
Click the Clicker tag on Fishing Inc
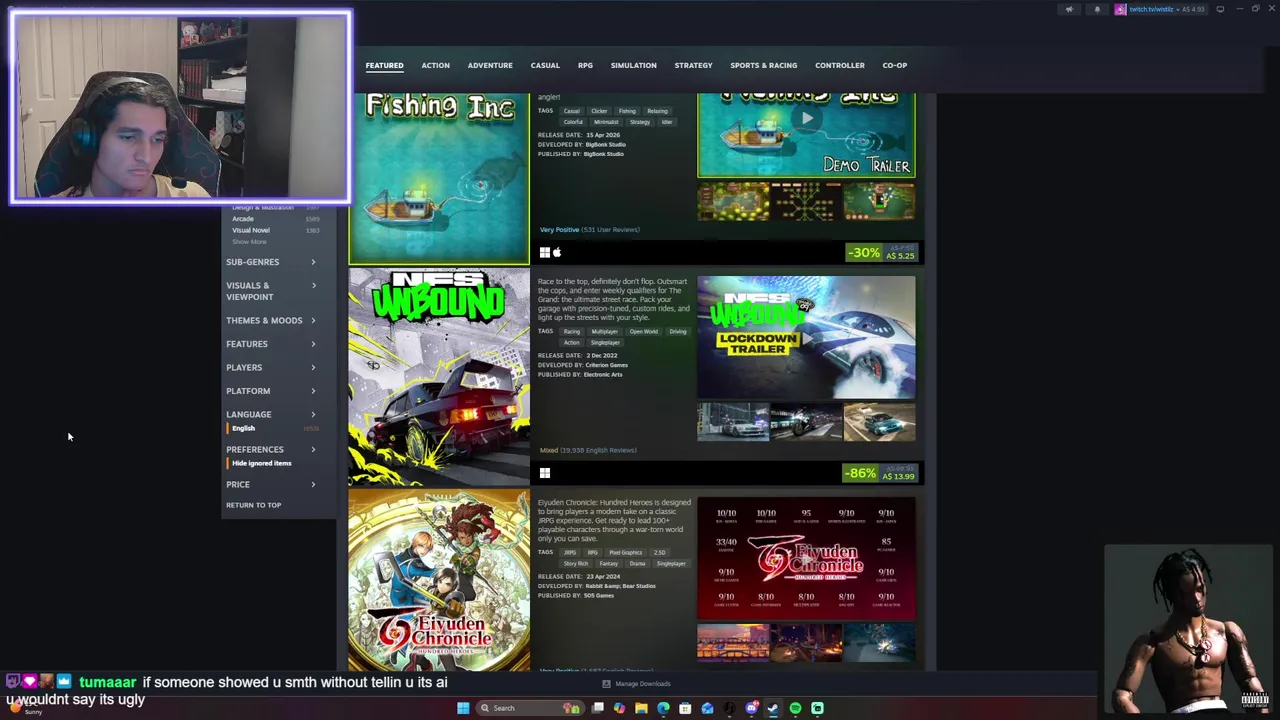[x=599, y=111]
